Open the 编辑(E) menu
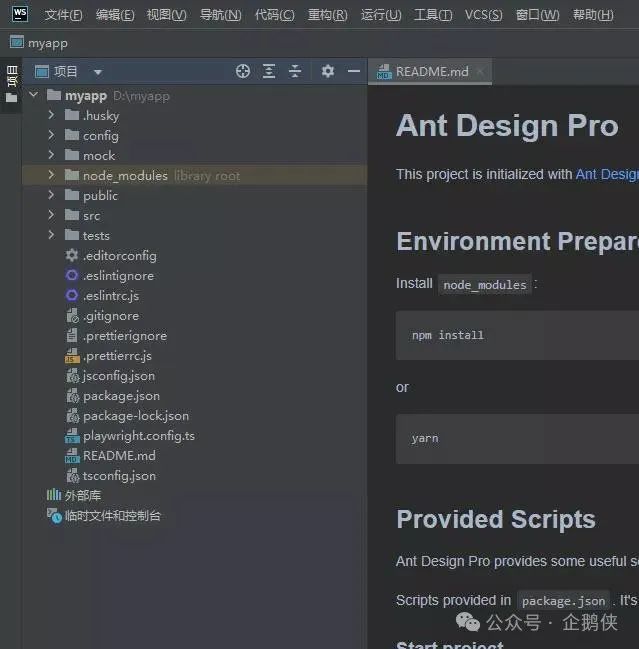This screenshot has height=649, width=639. (x=115, y=15)
